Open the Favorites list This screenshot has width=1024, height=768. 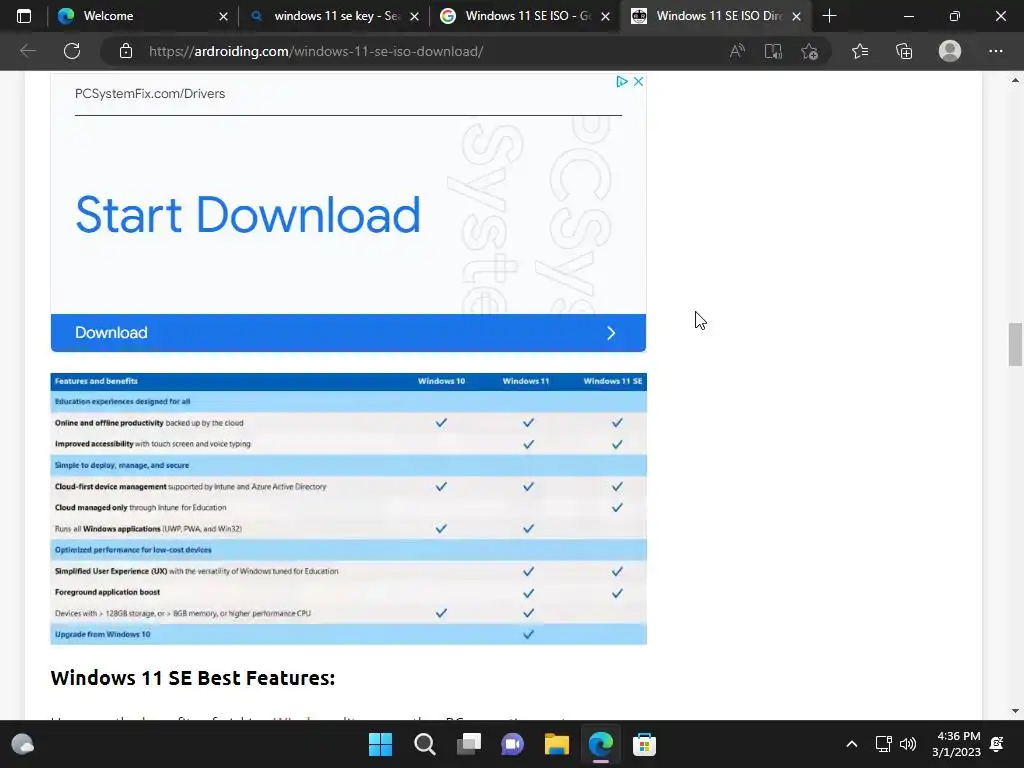860,51
